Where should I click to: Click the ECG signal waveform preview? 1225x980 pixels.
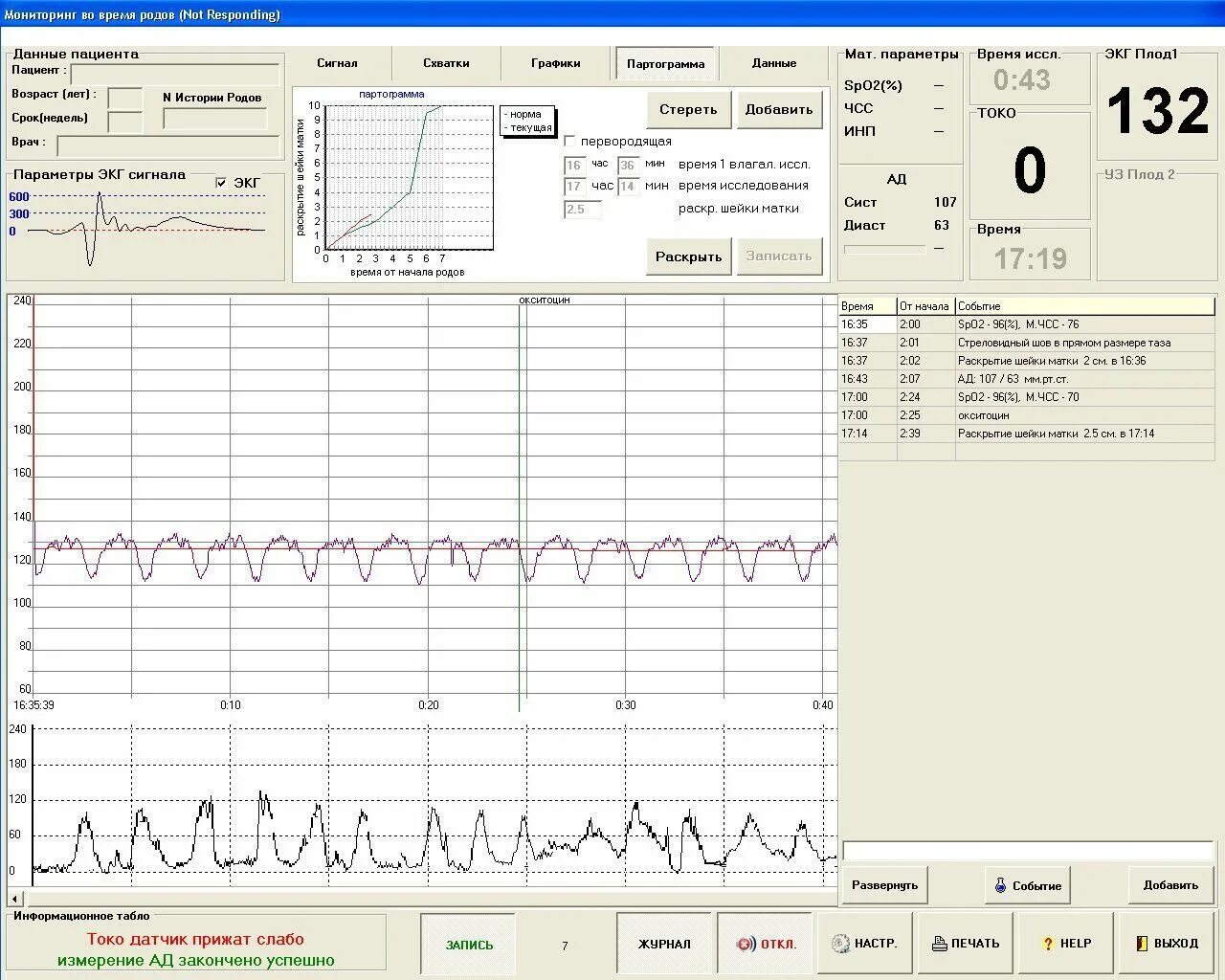145,228
